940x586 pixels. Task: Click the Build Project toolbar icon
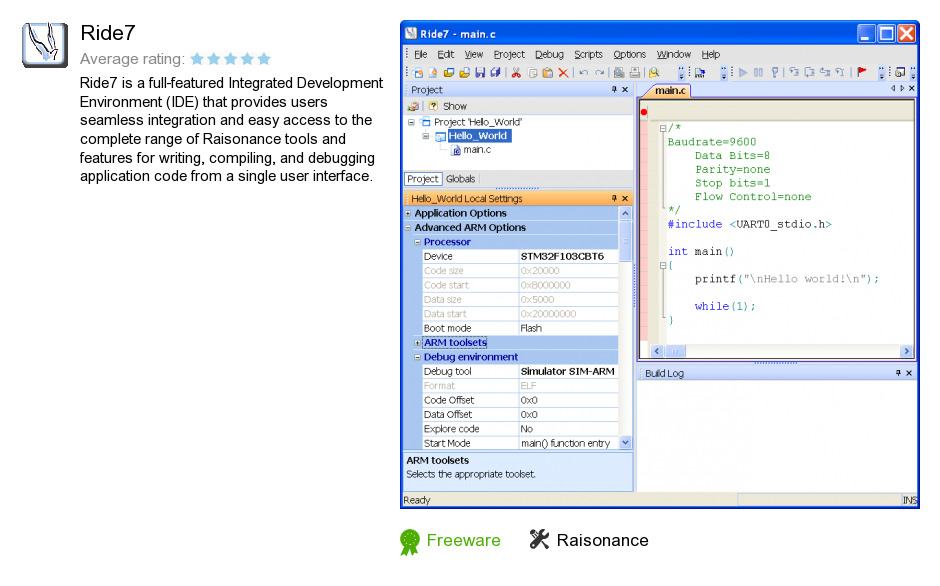(700, 73)
